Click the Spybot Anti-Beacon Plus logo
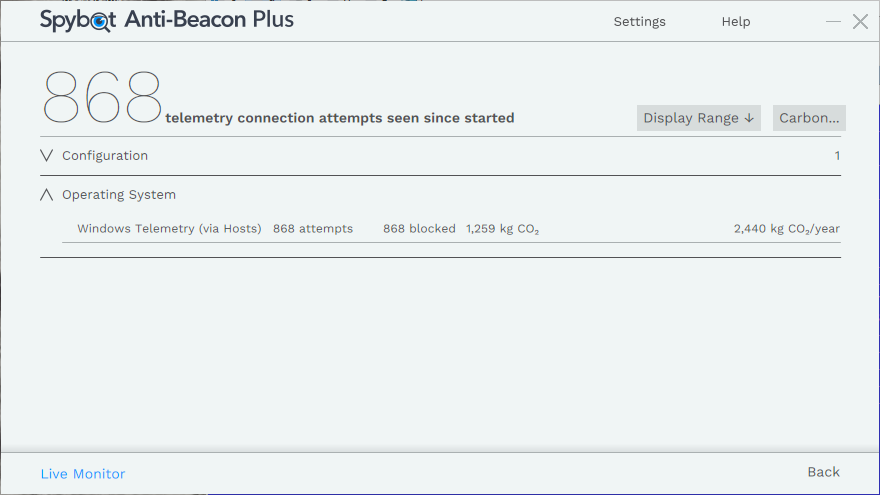This screenshot has width=880, height=495. point(166,19)
